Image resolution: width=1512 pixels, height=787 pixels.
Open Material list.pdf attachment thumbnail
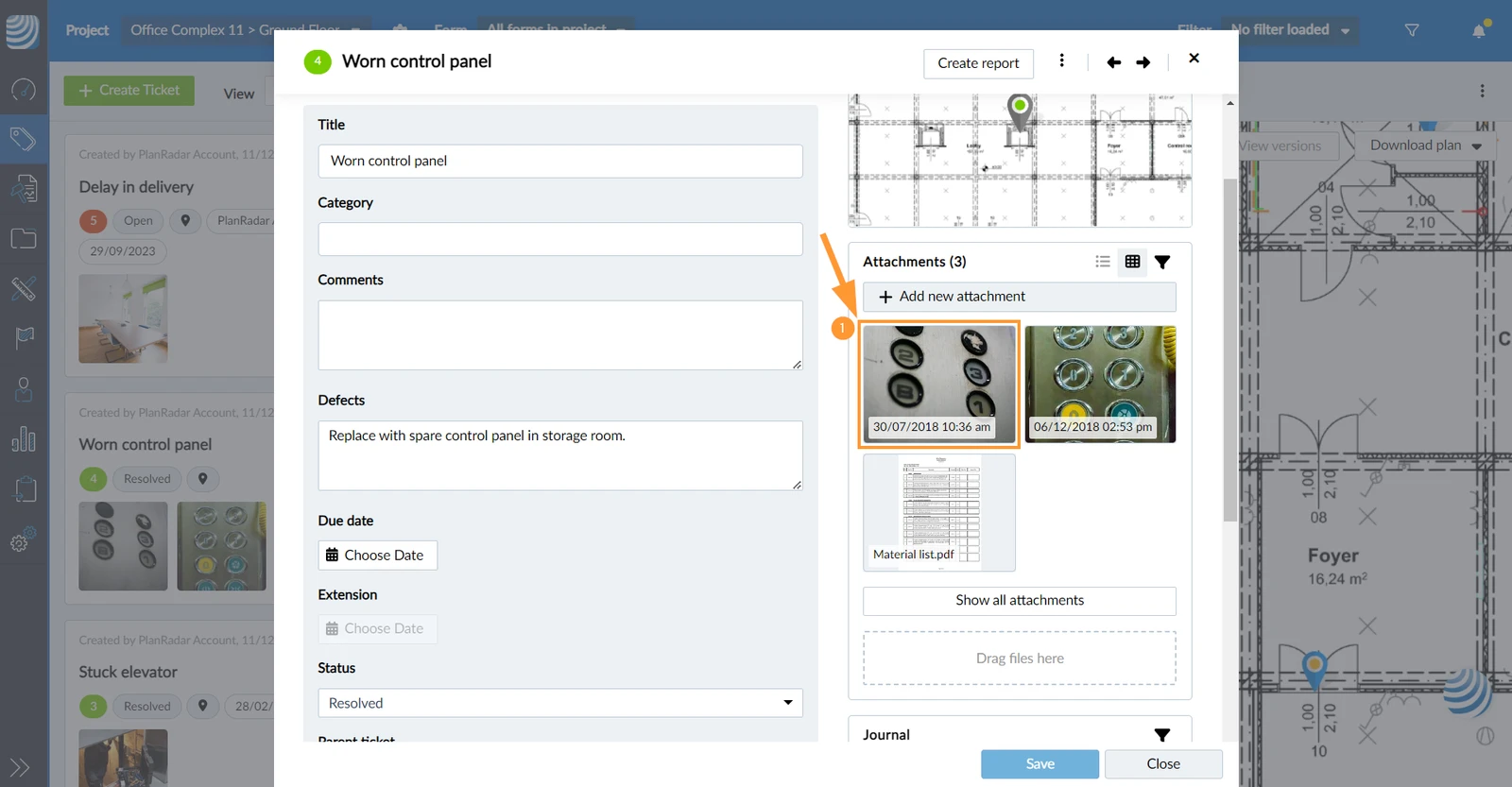(939, 512)
